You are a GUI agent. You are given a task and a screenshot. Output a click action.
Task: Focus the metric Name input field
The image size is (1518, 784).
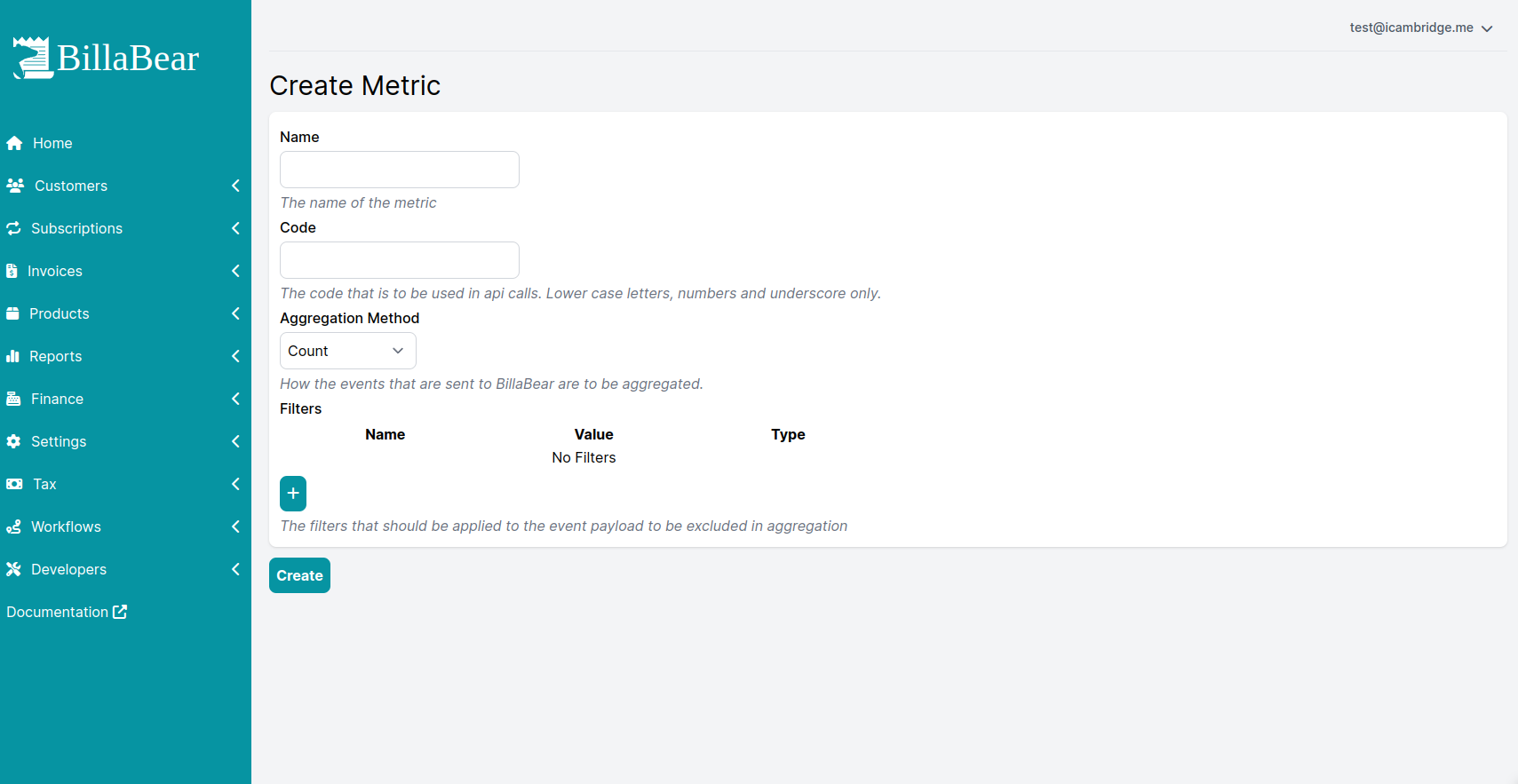coord(400,170)
